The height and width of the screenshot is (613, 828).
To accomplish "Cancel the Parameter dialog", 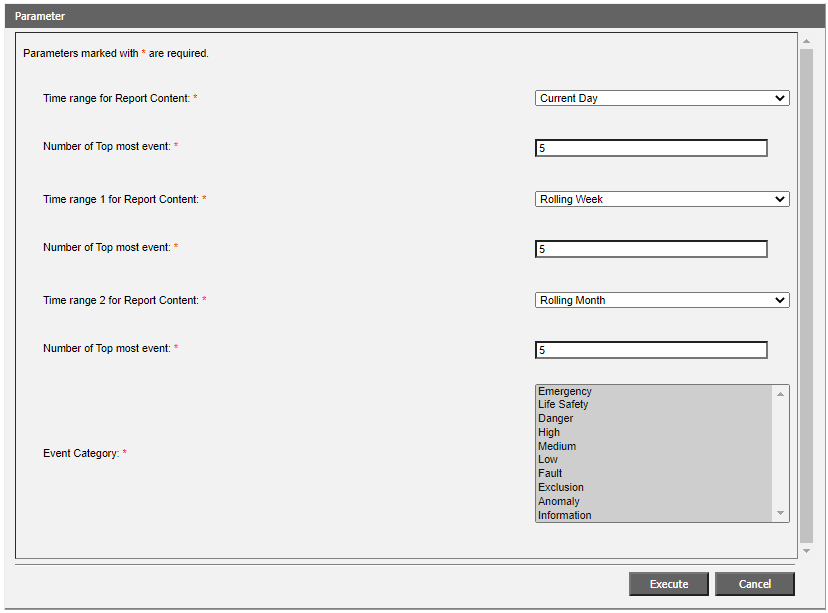I will (x=754, y=584).
